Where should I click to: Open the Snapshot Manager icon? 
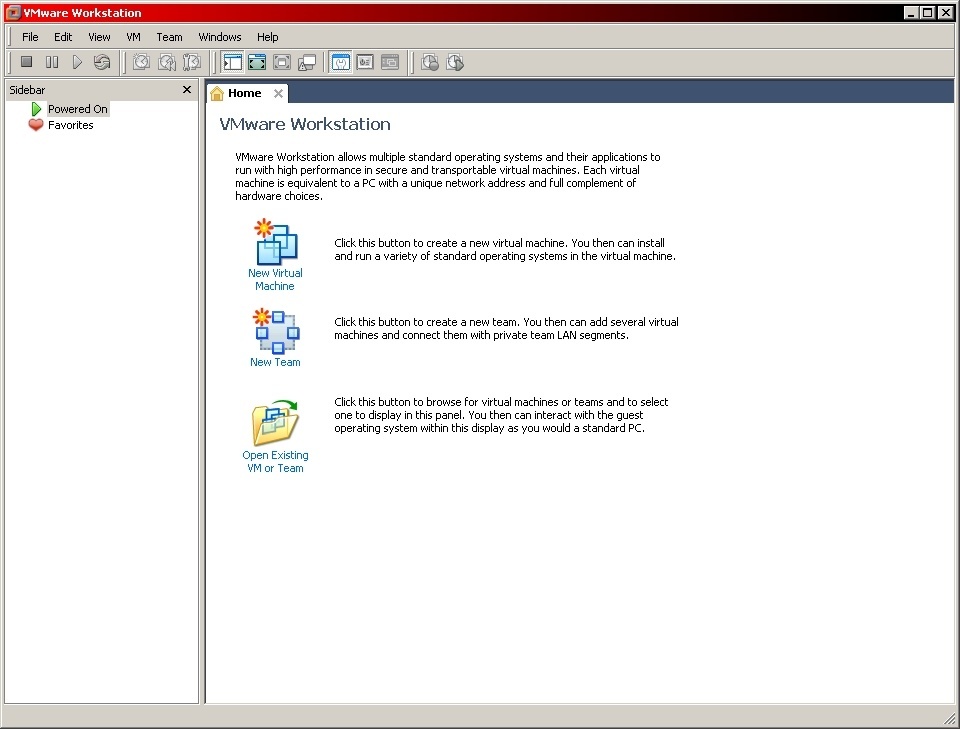pyautogui.click(x=191, y=61)
